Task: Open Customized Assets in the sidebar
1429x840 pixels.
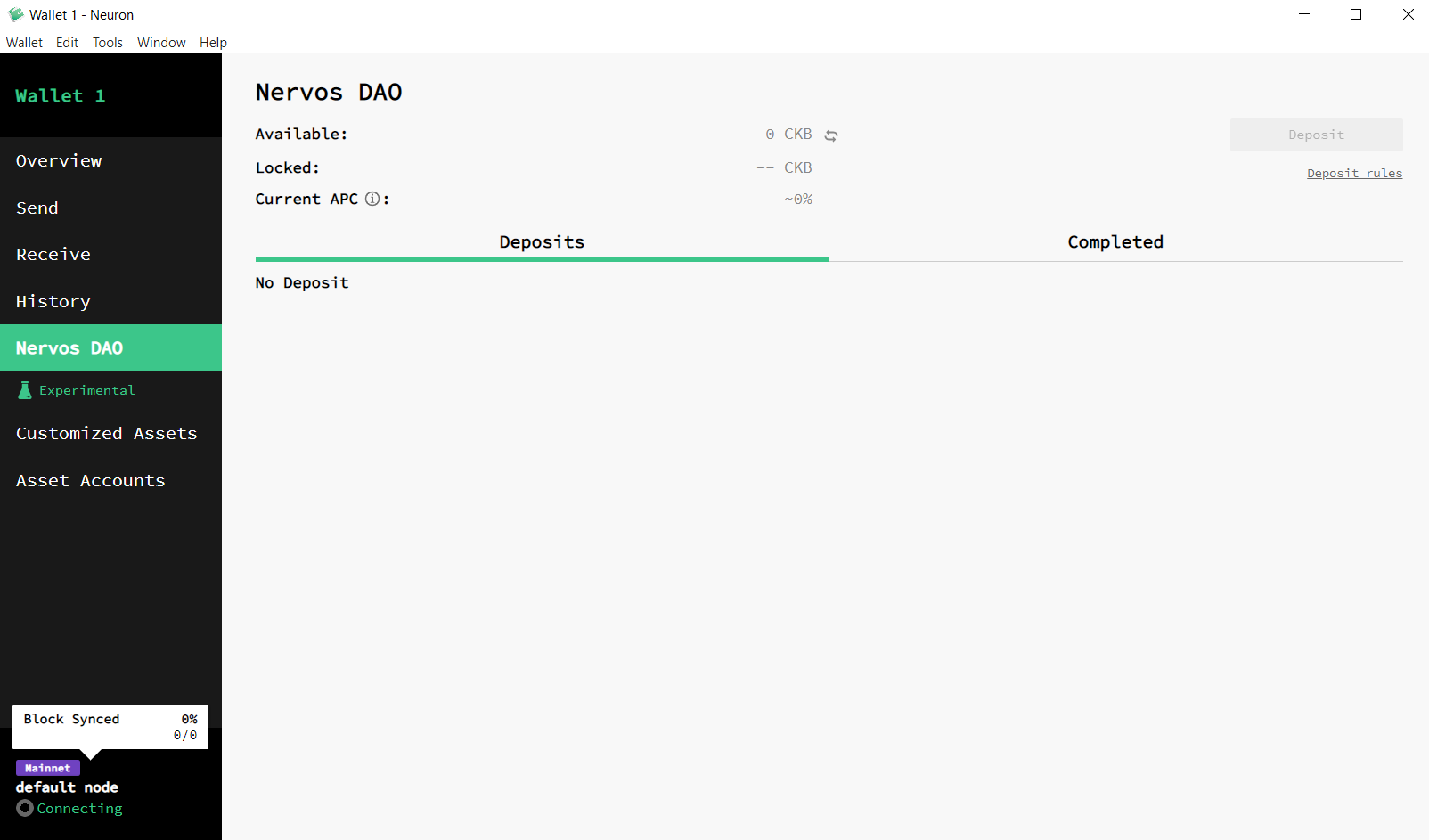Action: [x=106, y=434]
